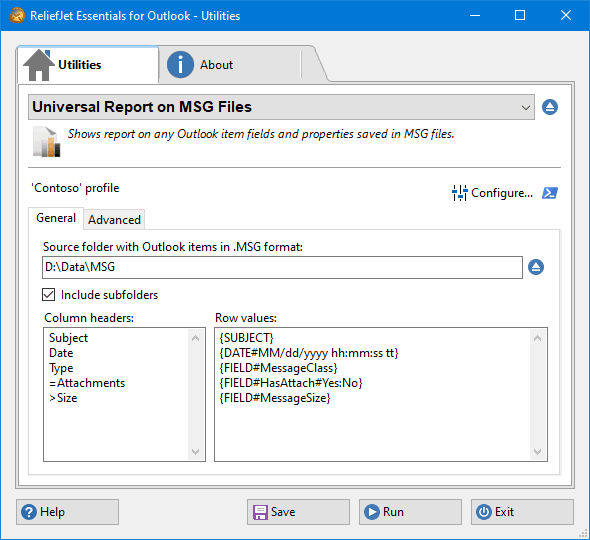Click the browse icon next to the source folder field
Screen dimensions: 590x540
(536, 267)
